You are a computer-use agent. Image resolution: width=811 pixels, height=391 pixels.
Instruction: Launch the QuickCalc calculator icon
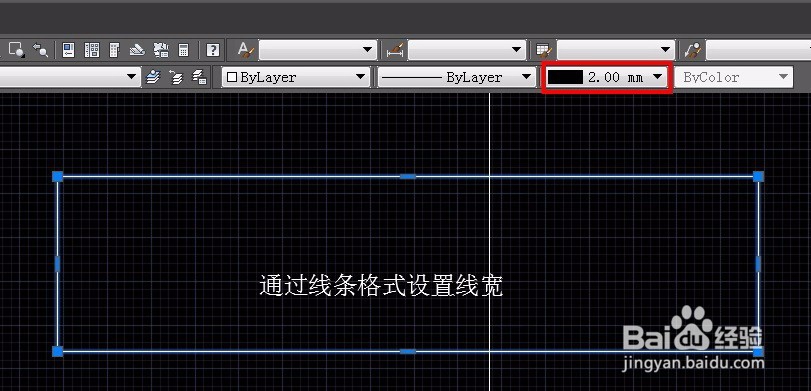(x=183, y=50)
